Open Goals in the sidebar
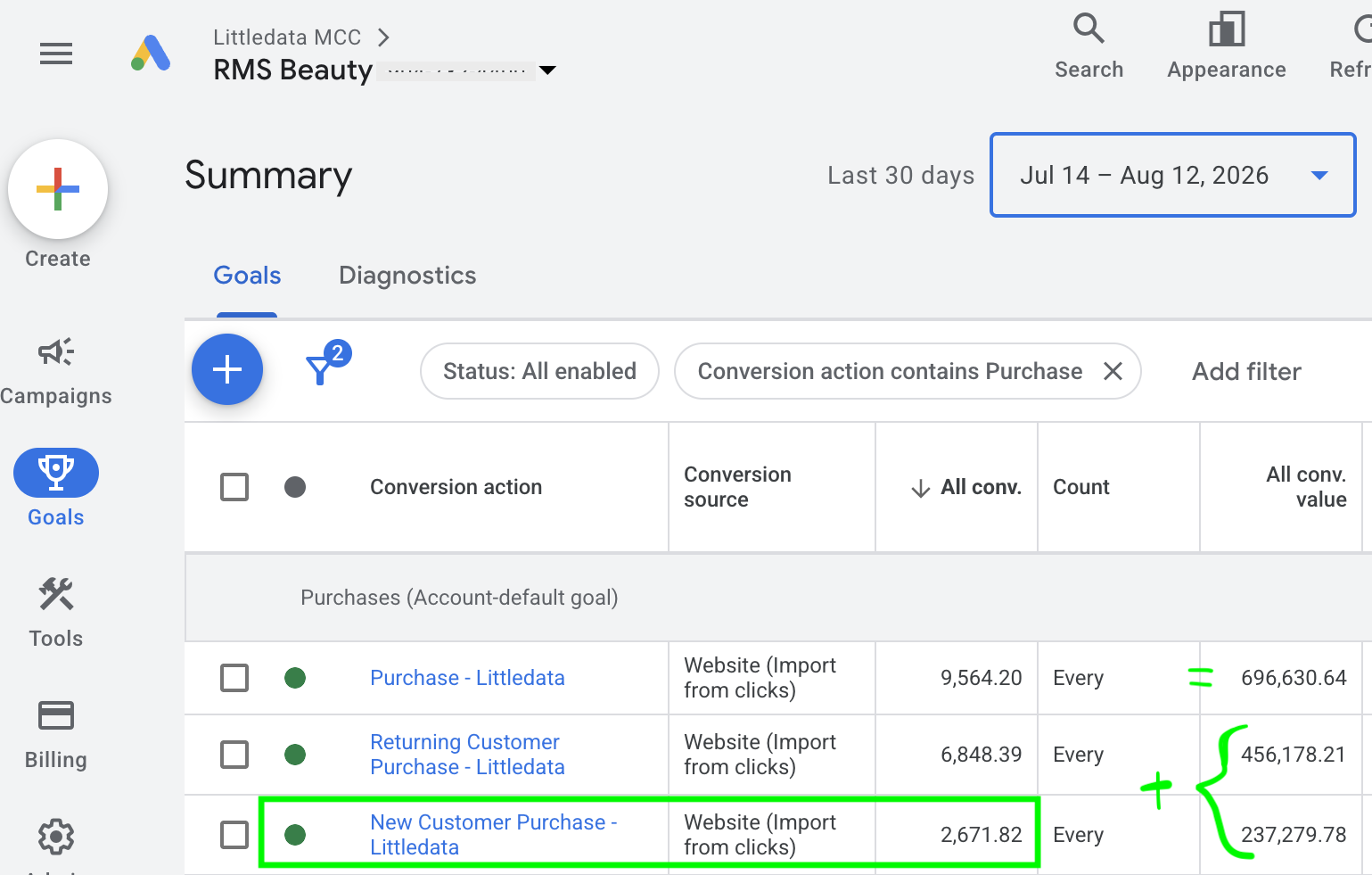This screenshot has height=875, width=1372. pyautogui.click(x=56, y=489)
